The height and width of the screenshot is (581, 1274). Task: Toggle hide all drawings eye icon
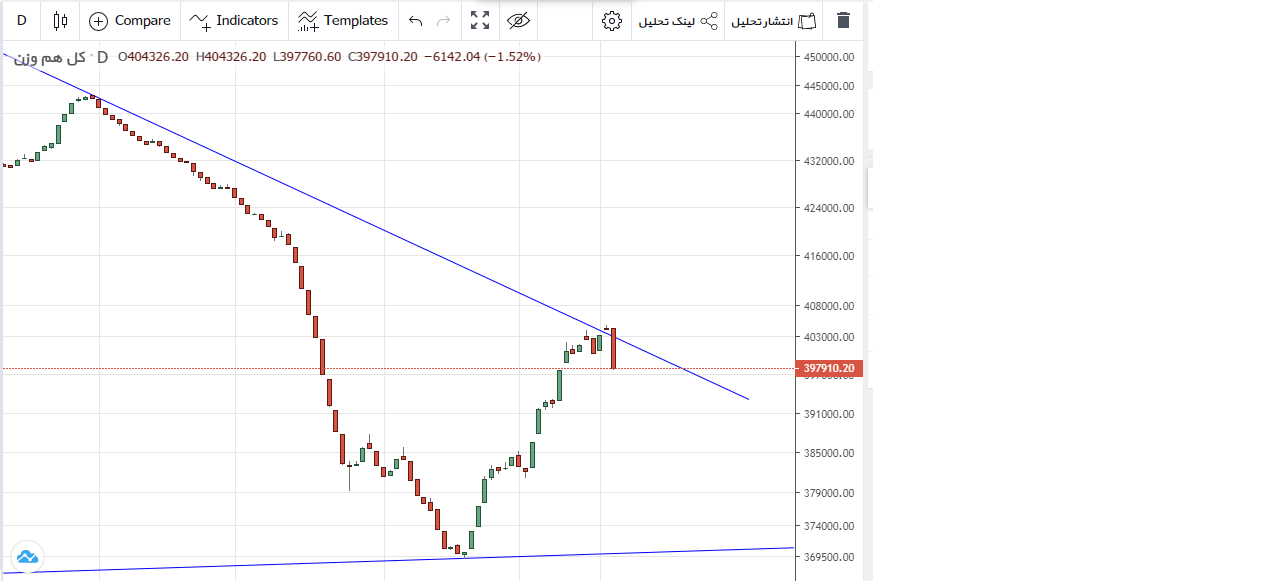coord(517,20)
